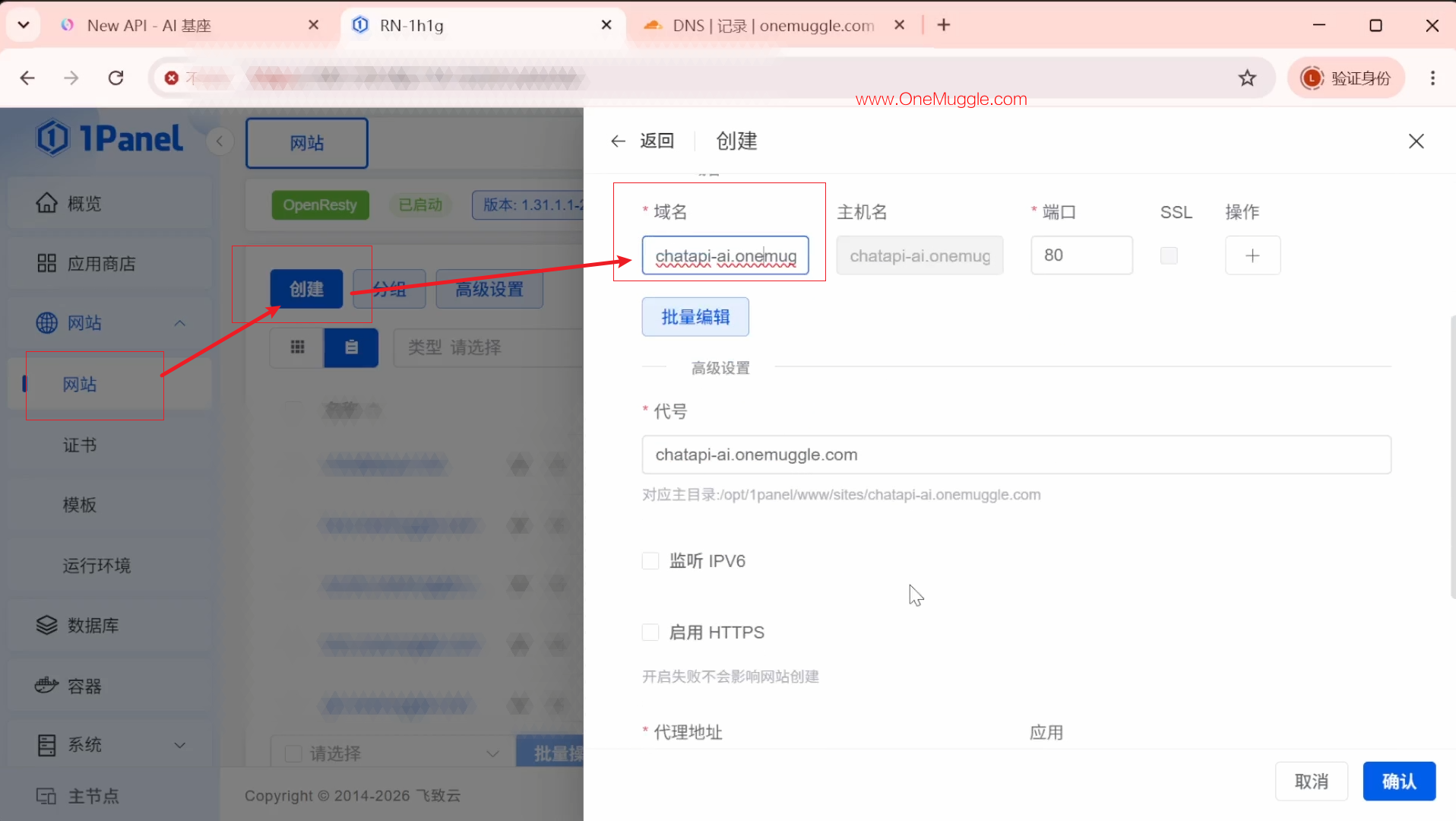Click the 1Panel logo

109,138
